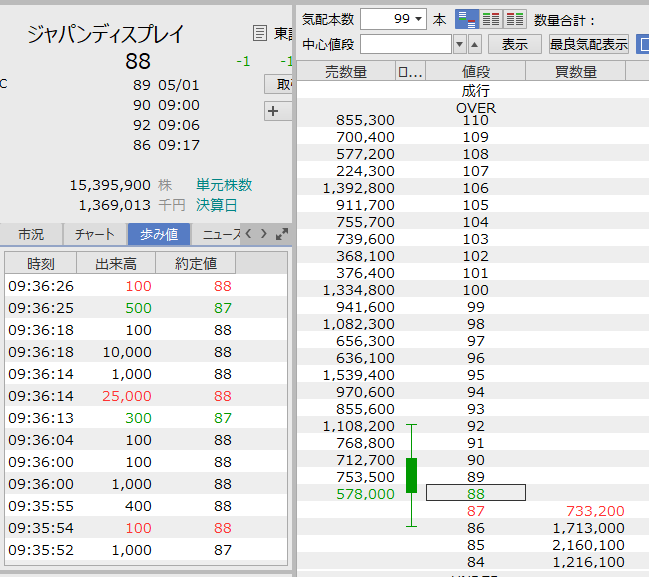Open the document icon beside the stock name

[260, 33]
